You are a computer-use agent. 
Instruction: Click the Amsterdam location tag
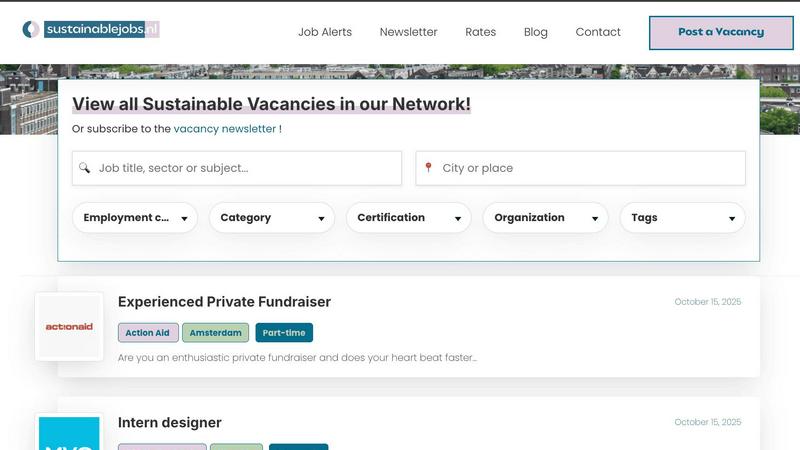coord(215,333)
